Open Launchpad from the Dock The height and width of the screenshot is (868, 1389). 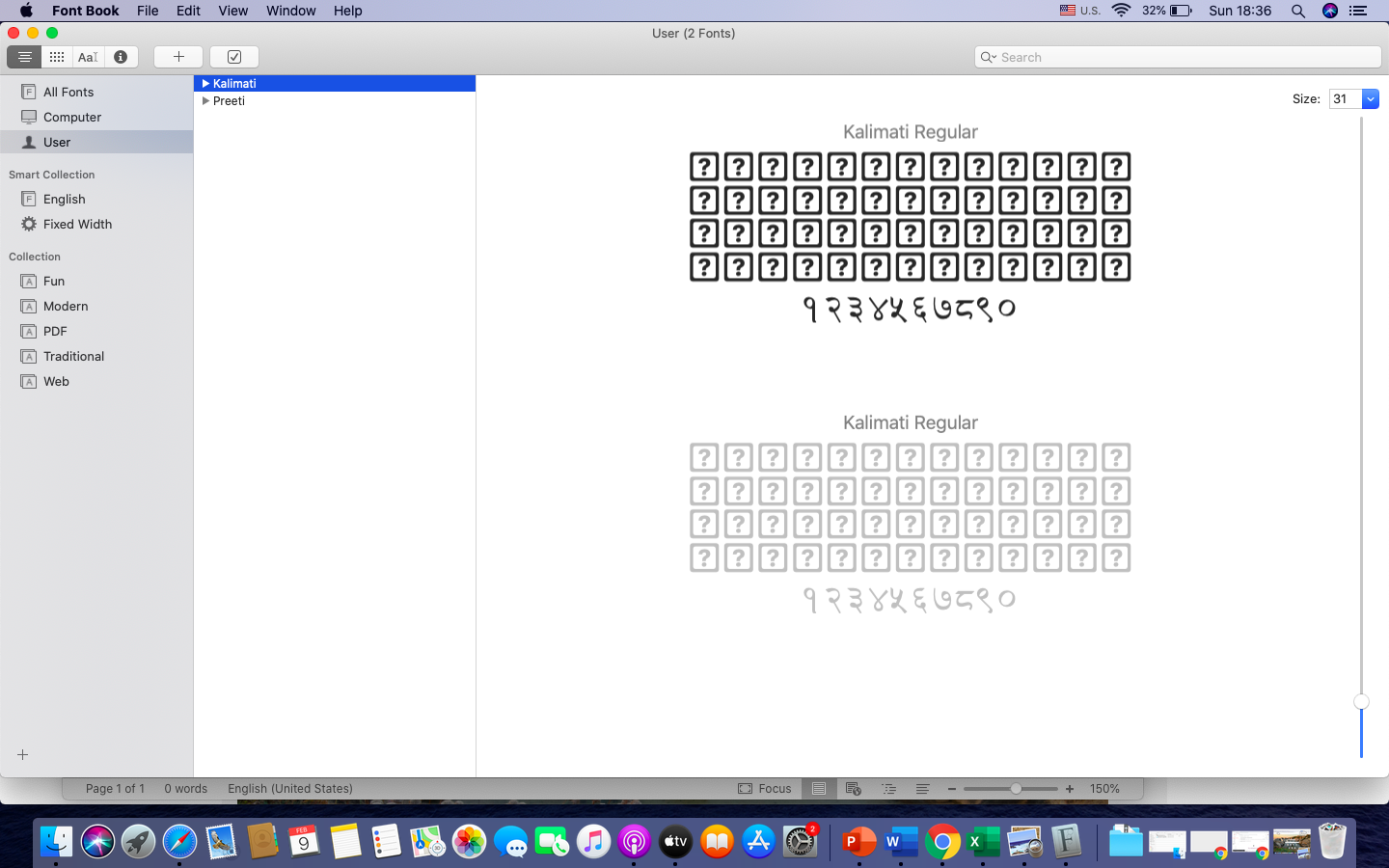point(139,841)
